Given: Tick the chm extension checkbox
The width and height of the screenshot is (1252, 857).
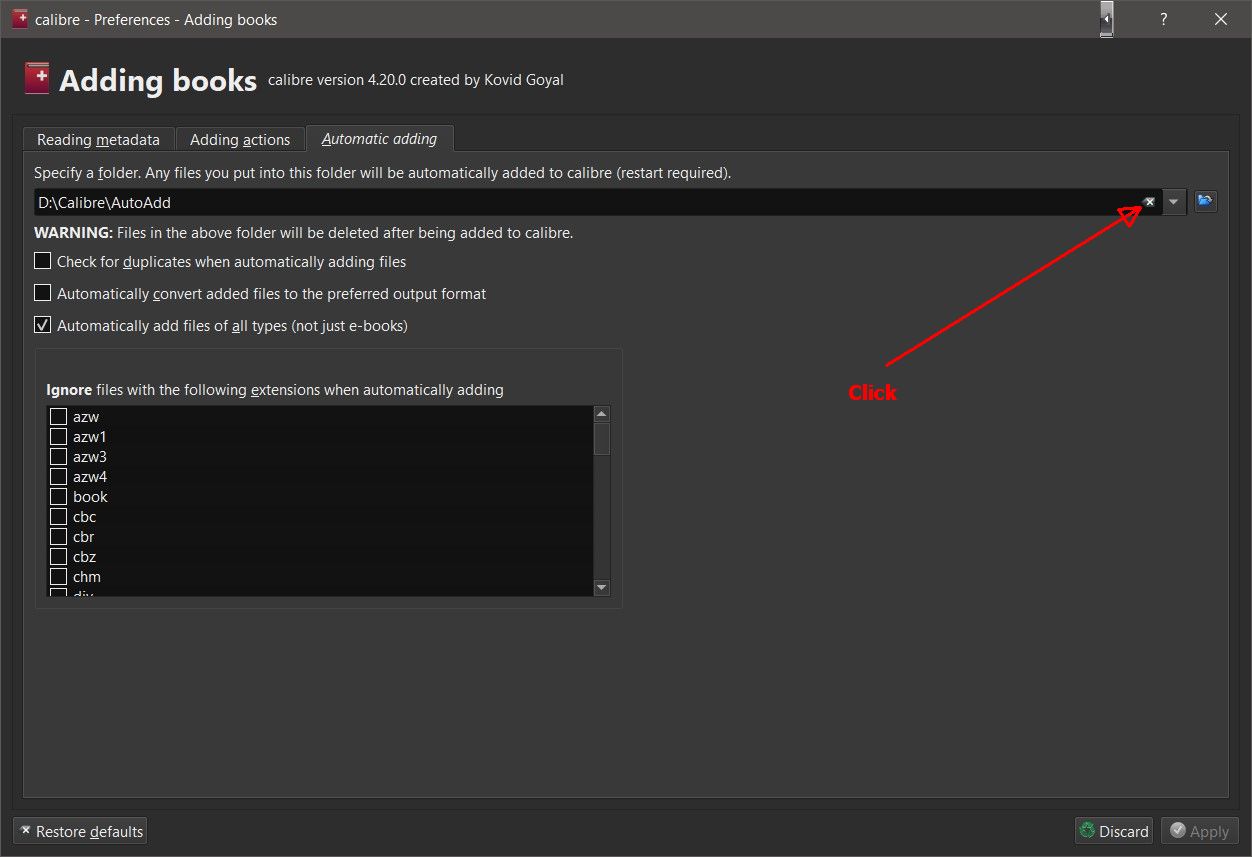Looking at the screenshot, I should (x=59, y=576).
